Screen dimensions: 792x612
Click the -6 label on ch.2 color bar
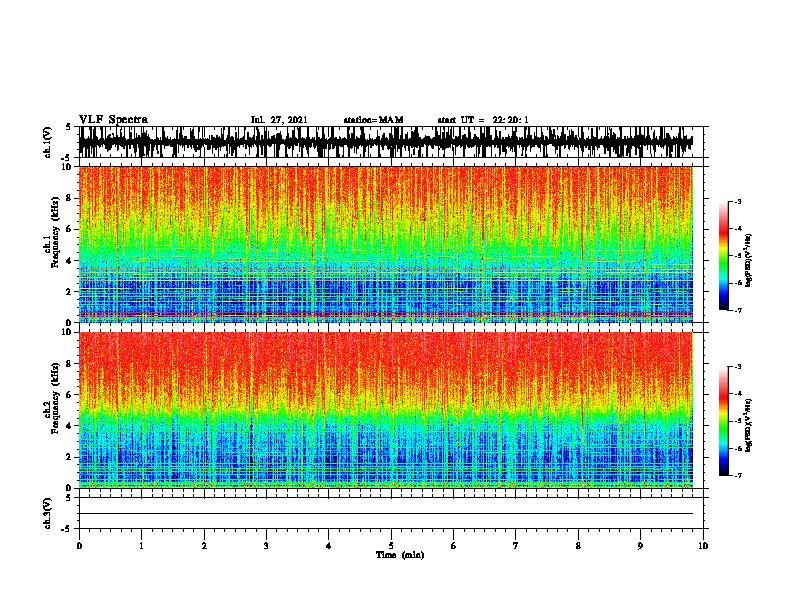coord(738,448)
